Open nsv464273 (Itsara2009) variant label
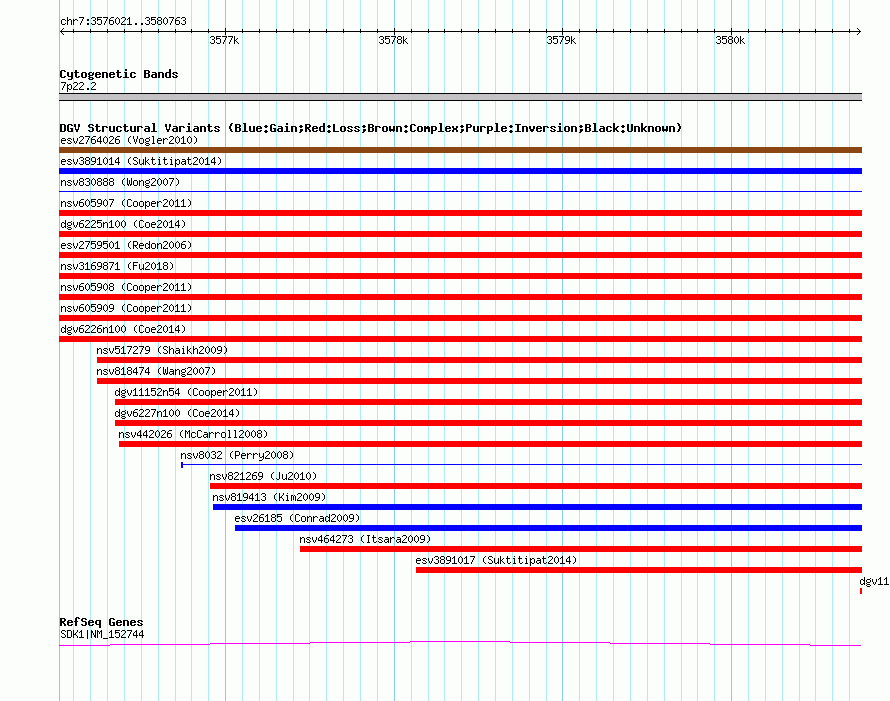890x701 pixels. click(365, 539)
